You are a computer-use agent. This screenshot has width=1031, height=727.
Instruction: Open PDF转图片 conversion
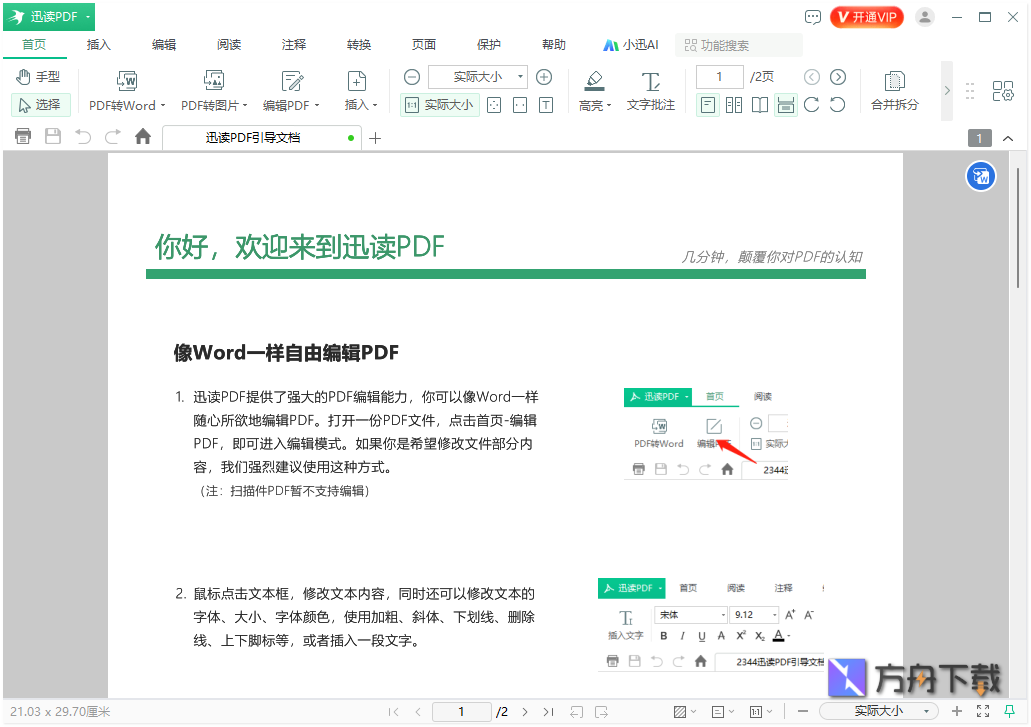pos(214,91)
